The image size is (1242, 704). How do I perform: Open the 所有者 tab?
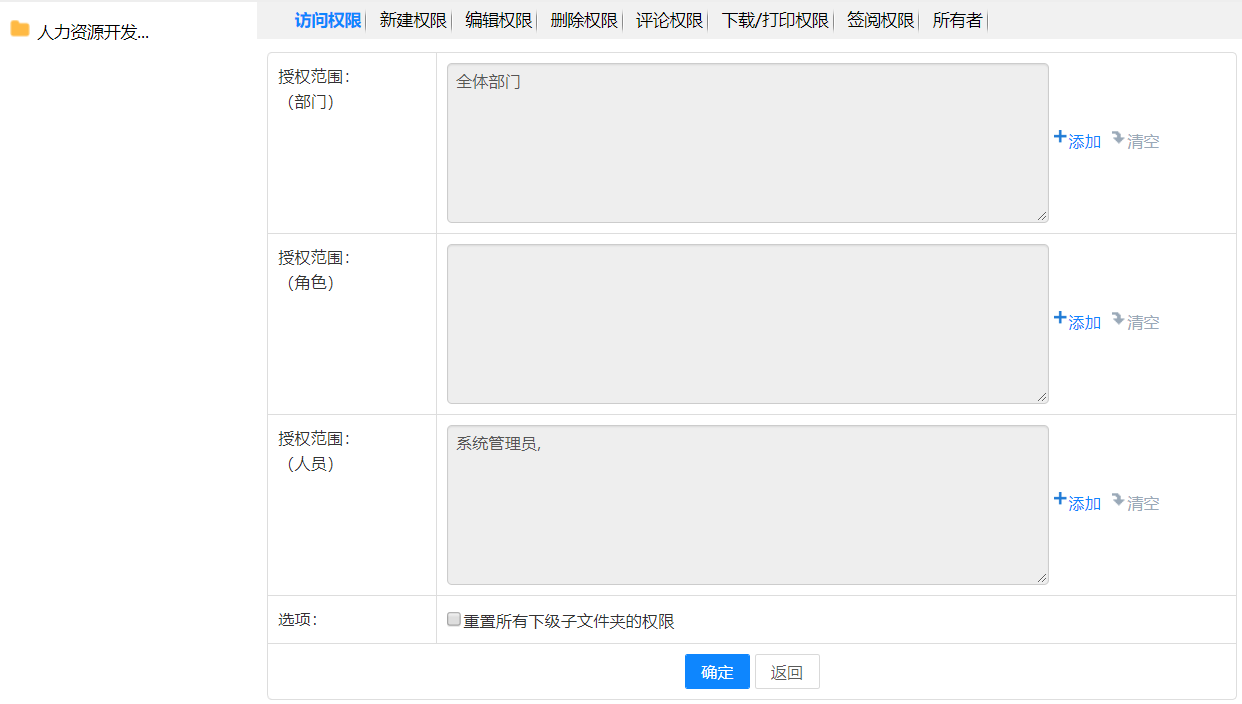[x=957, y=21]
